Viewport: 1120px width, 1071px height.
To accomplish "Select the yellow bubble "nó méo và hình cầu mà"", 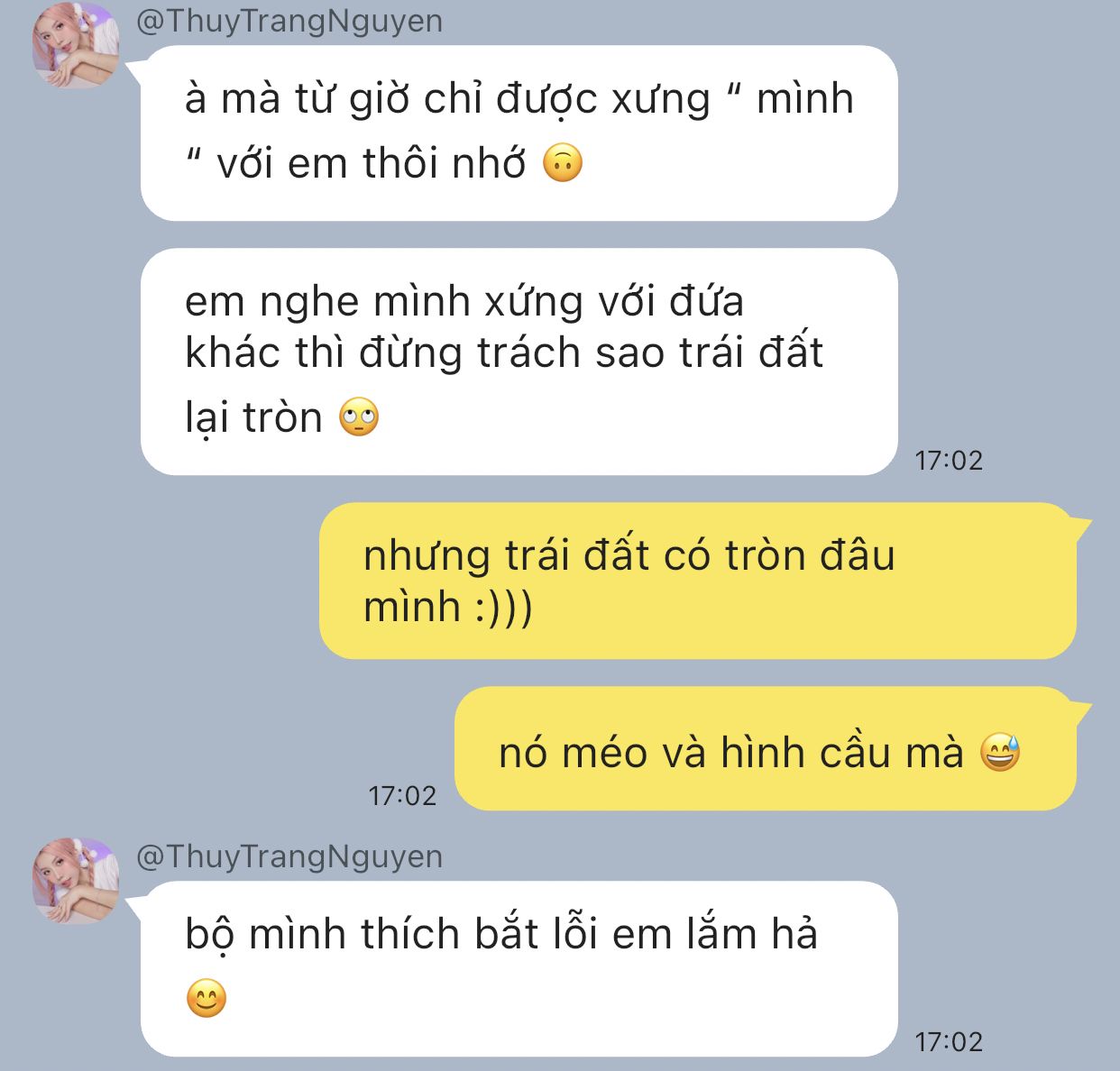I will (766, 749).
